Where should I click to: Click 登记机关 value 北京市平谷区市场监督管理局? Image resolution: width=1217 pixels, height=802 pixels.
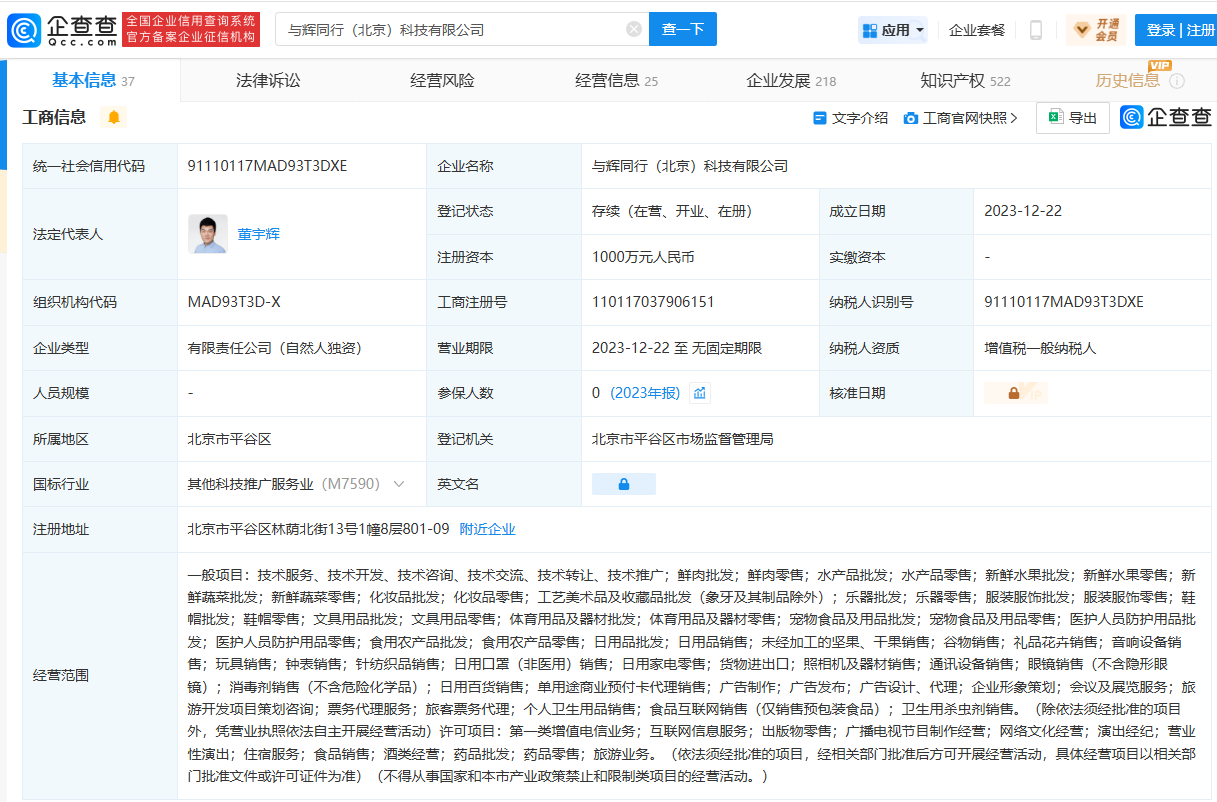point(682,439)
